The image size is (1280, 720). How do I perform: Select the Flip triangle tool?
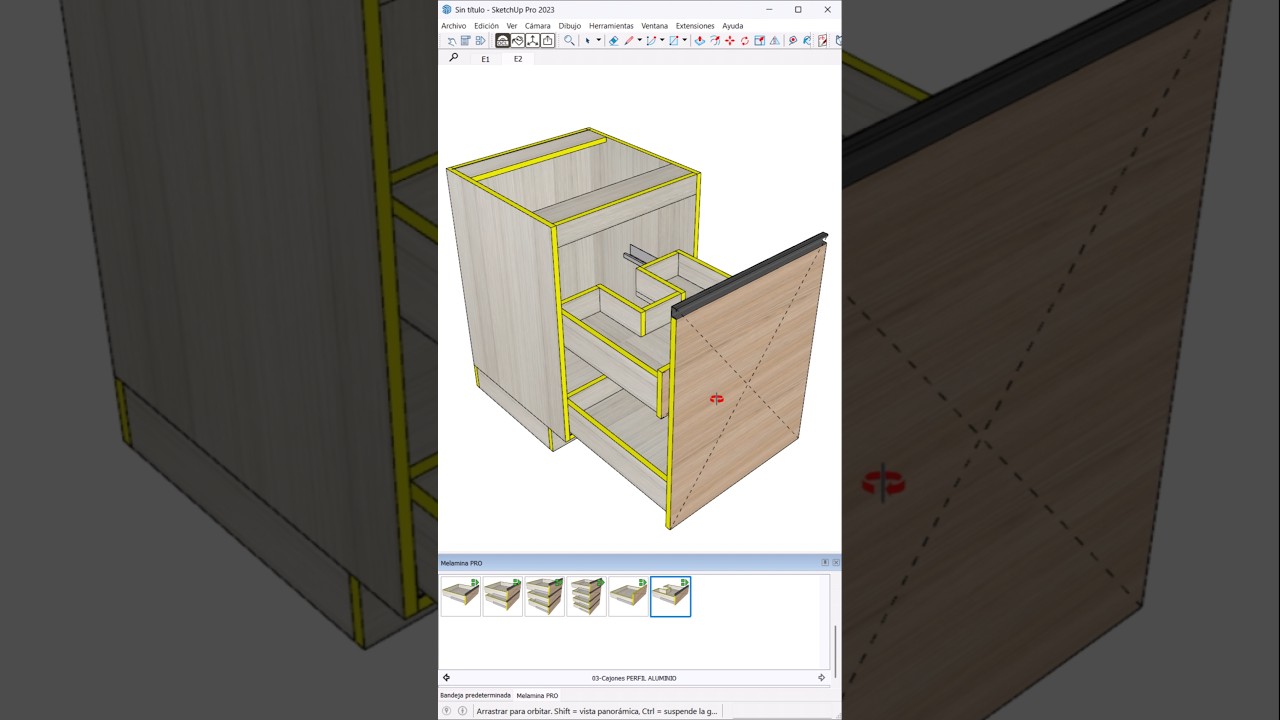[775, 41]
